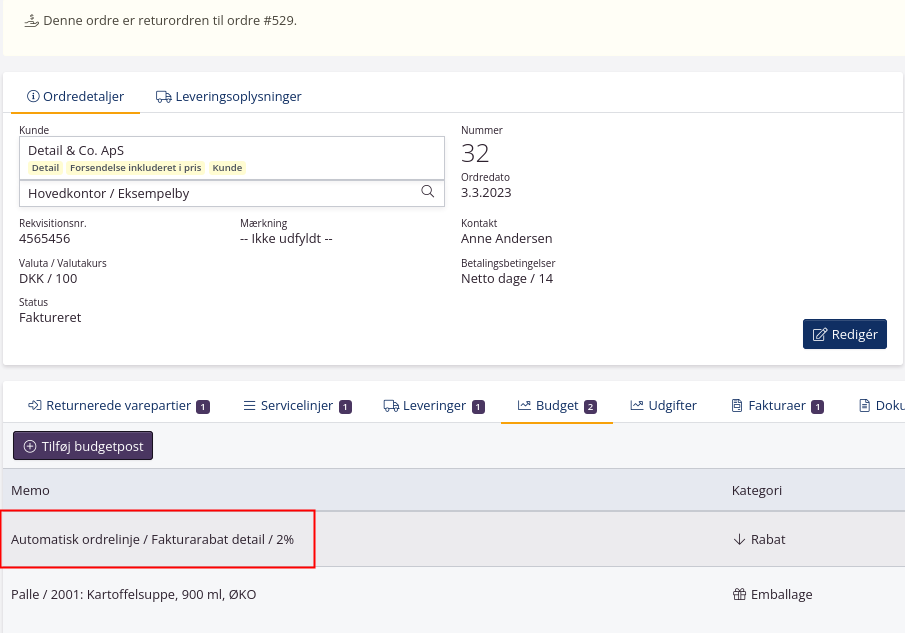Click the return icon in the notice banner
The height and width of the screenshot is (633, 905).
tap(31, 20)
